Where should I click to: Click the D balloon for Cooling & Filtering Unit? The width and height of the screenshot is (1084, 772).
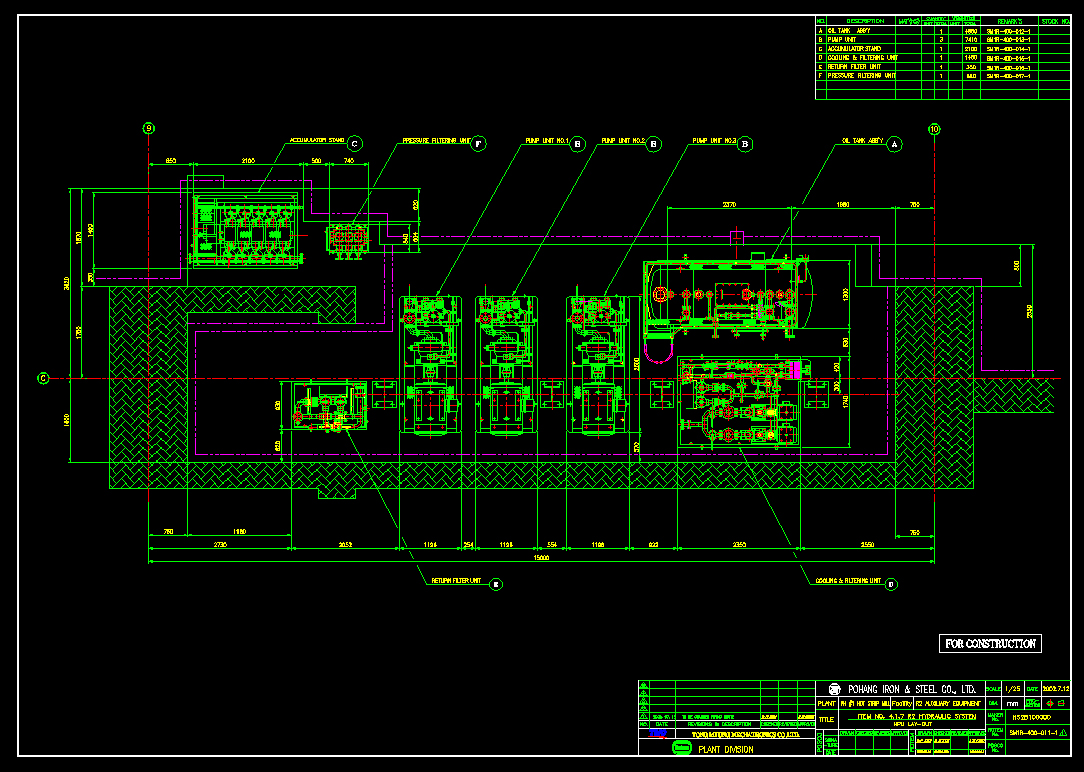[890, 584]
